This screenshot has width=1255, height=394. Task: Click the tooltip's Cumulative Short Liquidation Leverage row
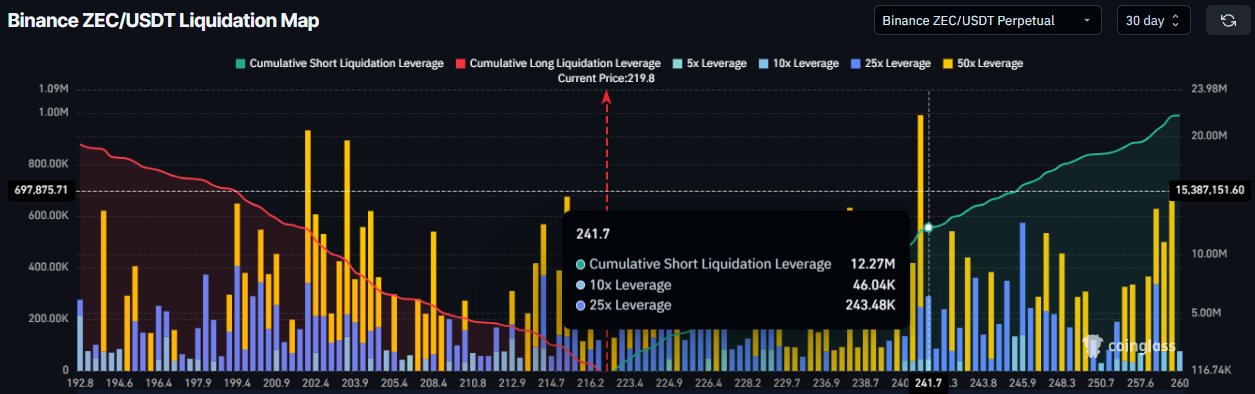(x=736, y=264)
